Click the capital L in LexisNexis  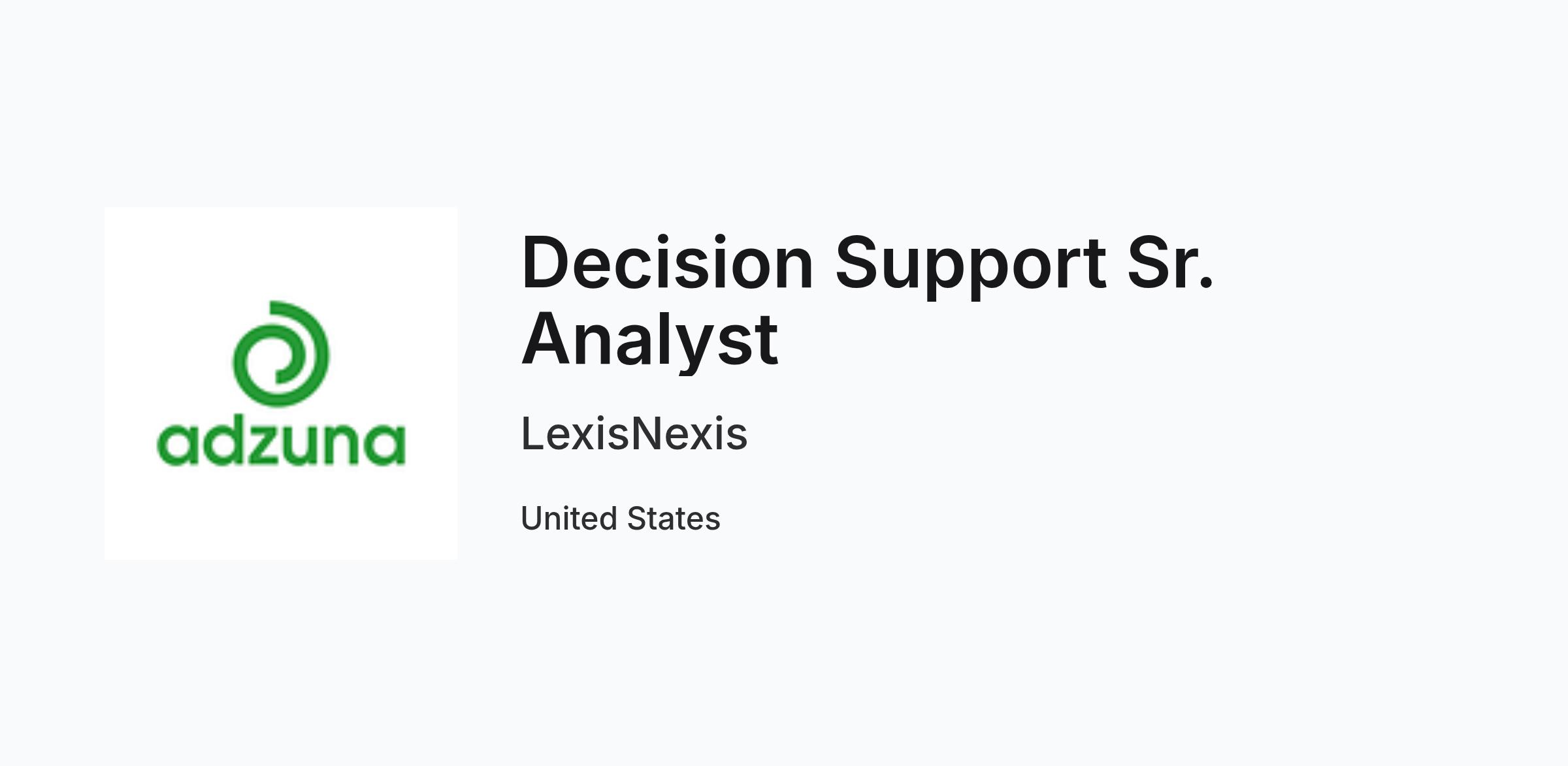[533, 434]
